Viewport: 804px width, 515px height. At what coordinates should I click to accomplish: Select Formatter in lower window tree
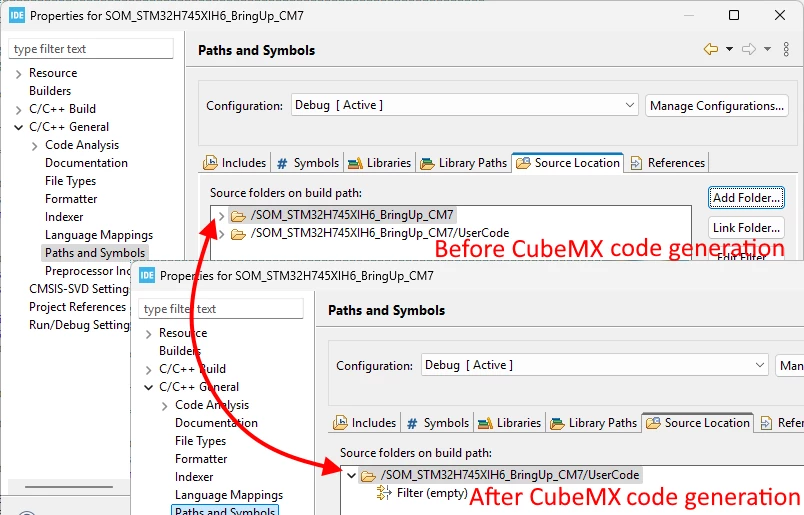[201, 459]
